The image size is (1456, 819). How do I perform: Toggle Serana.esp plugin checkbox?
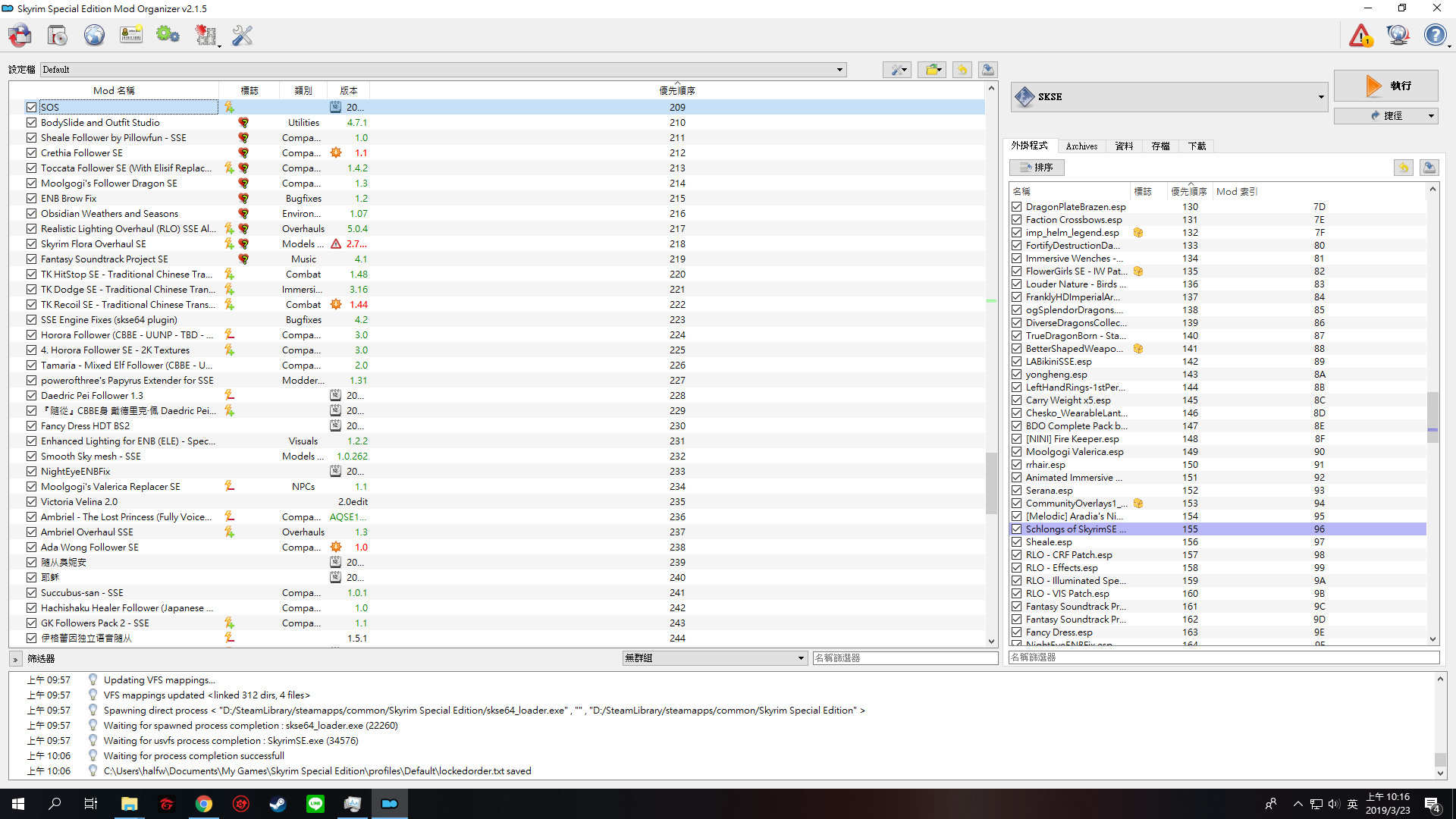[1016, 491]
